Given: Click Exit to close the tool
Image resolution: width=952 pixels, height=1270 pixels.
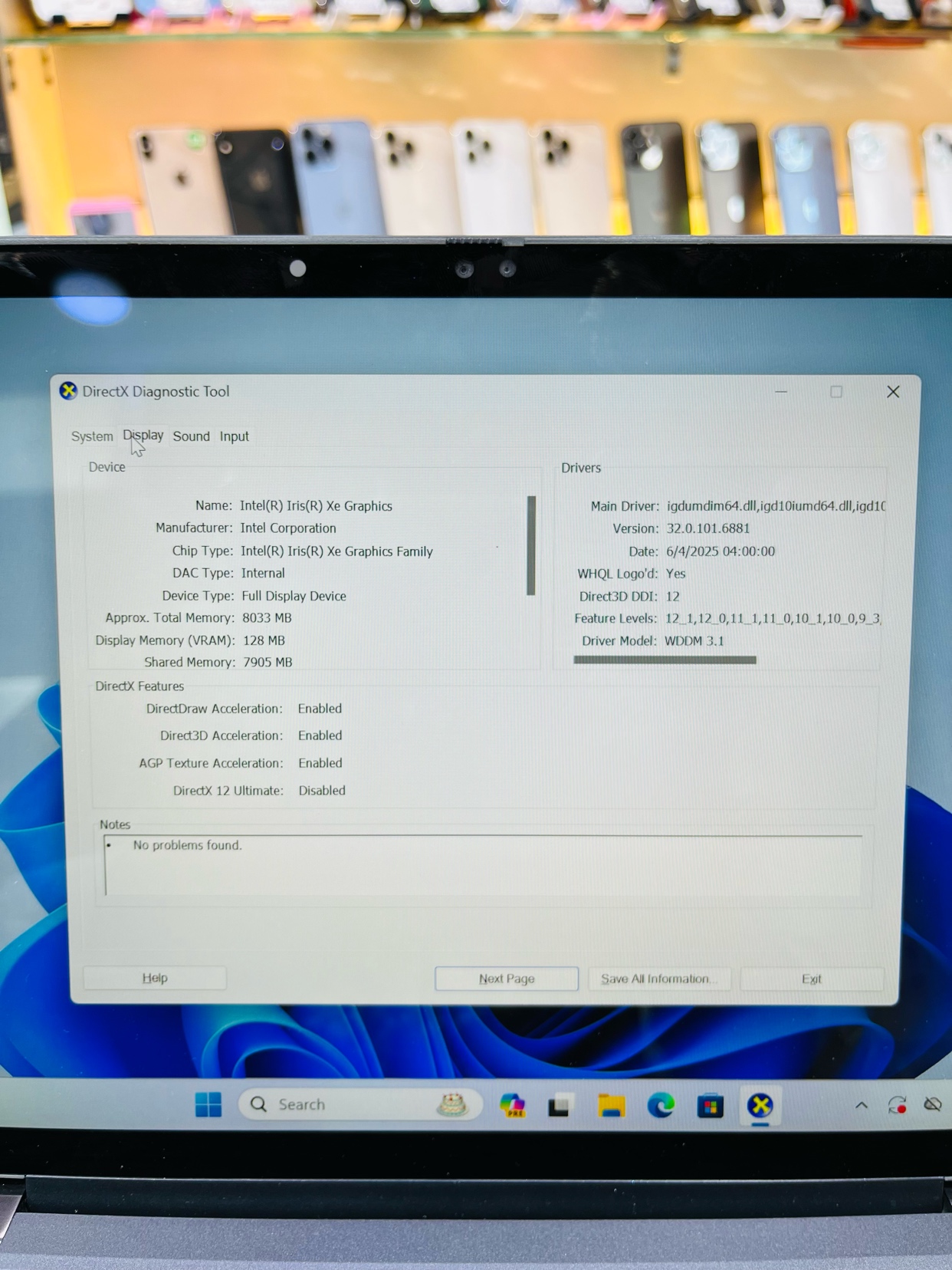Looking at the screenshot, I should 811,979.
